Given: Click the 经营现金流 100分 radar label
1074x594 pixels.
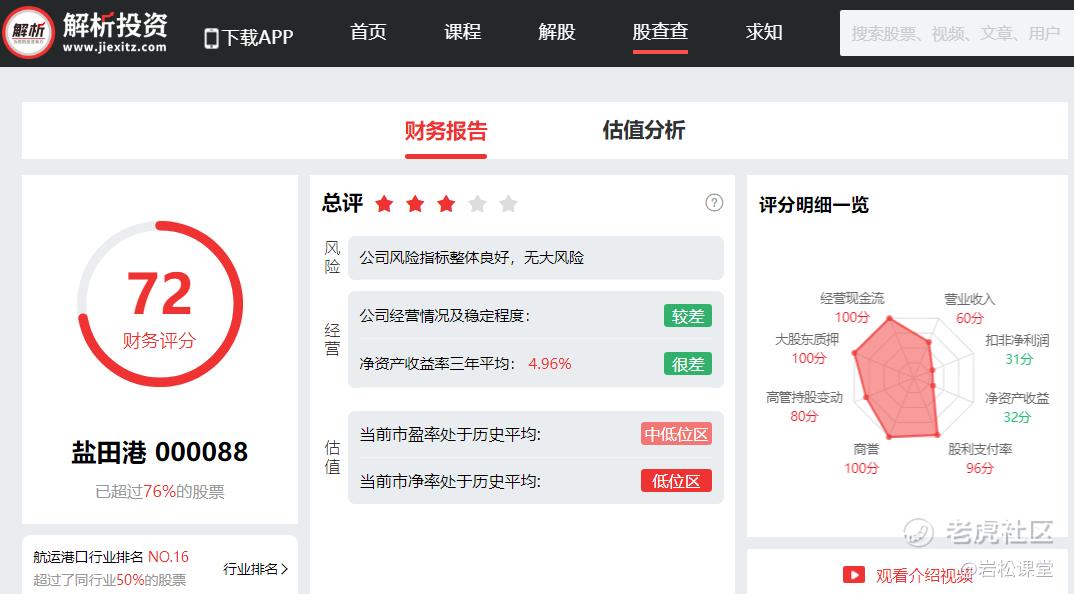Looking at the screenshot, I should point(851,308).
